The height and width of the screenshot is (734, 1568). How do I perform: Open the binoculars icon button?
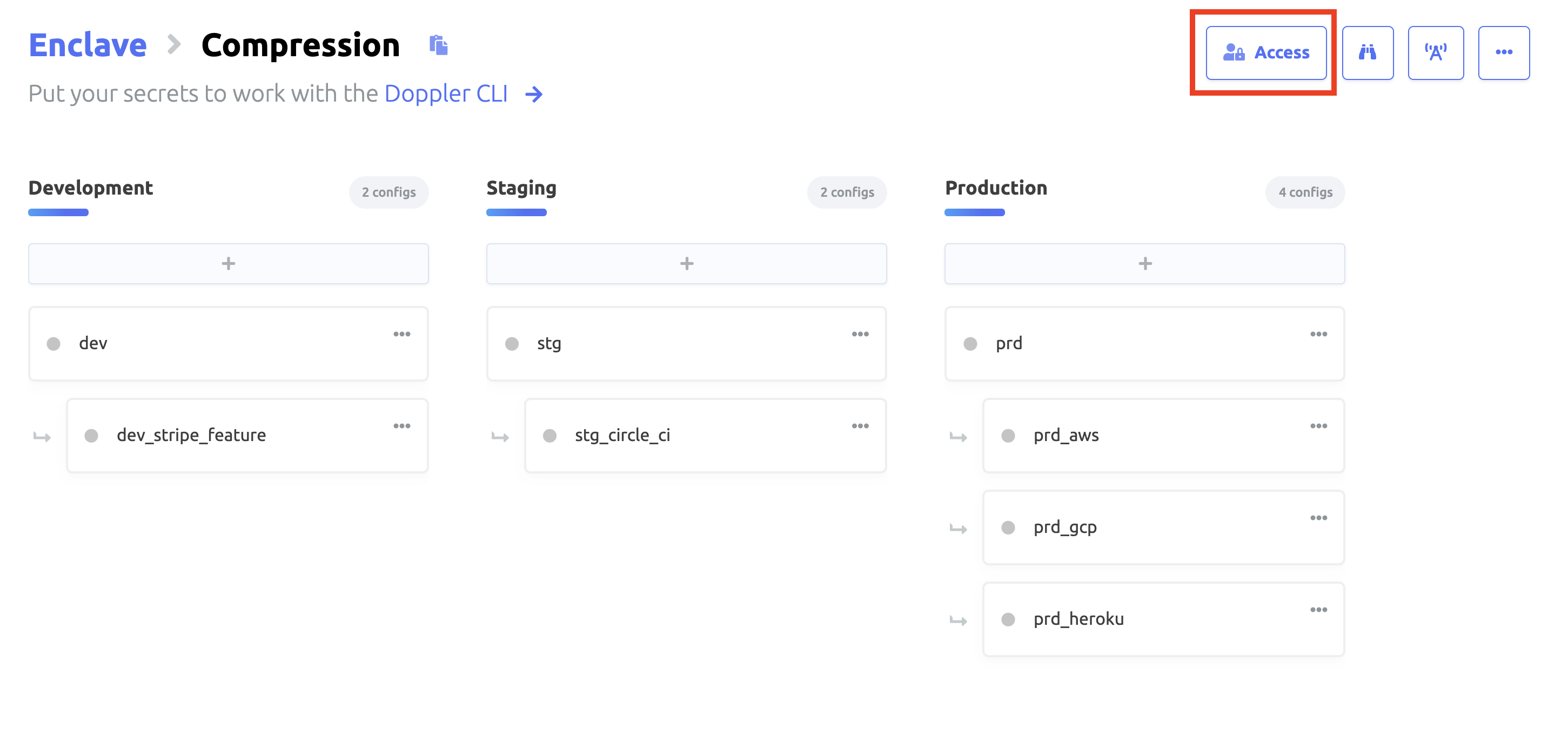(1367, 52)
